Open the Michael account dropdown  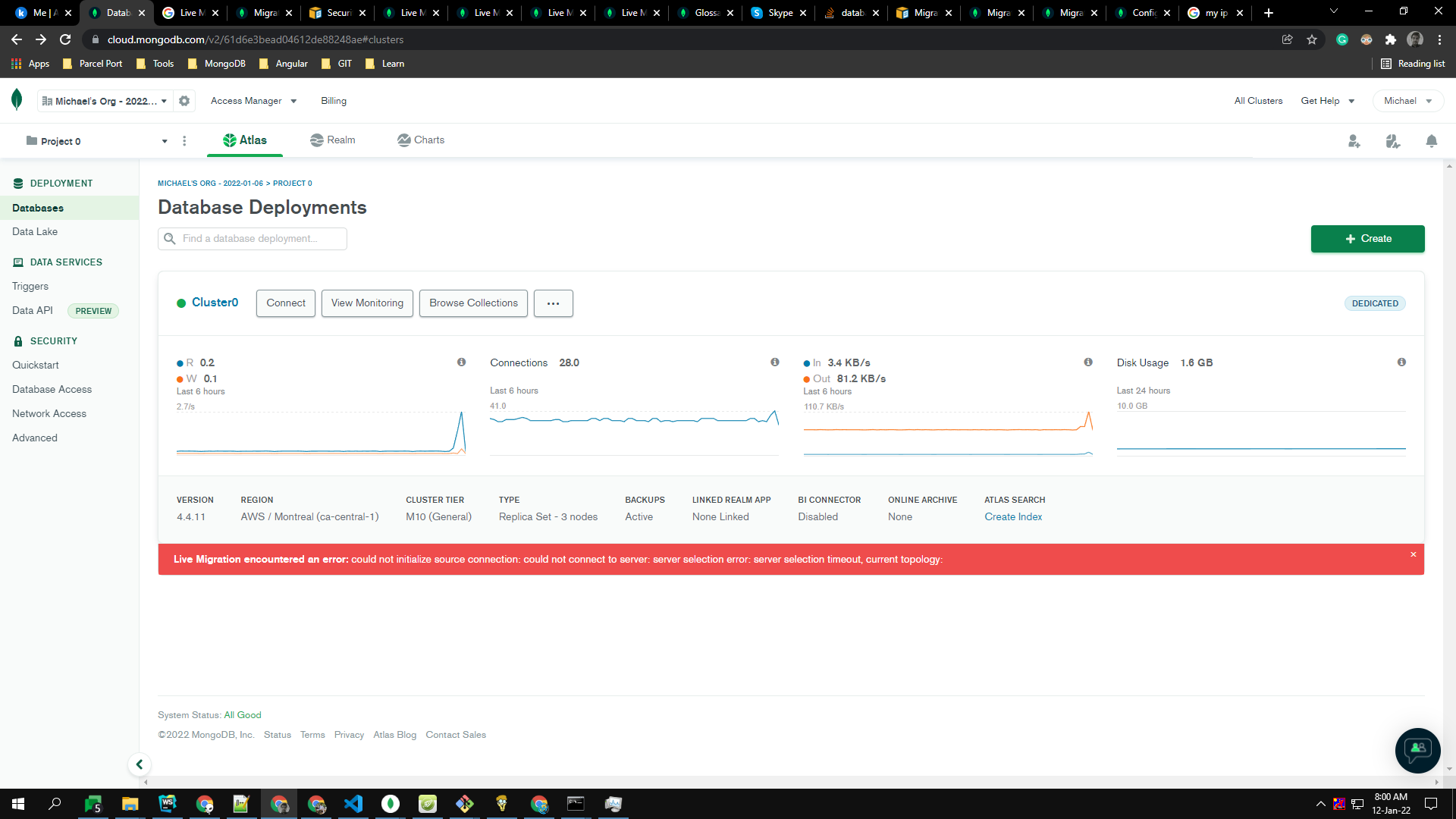click(1407, 100)
